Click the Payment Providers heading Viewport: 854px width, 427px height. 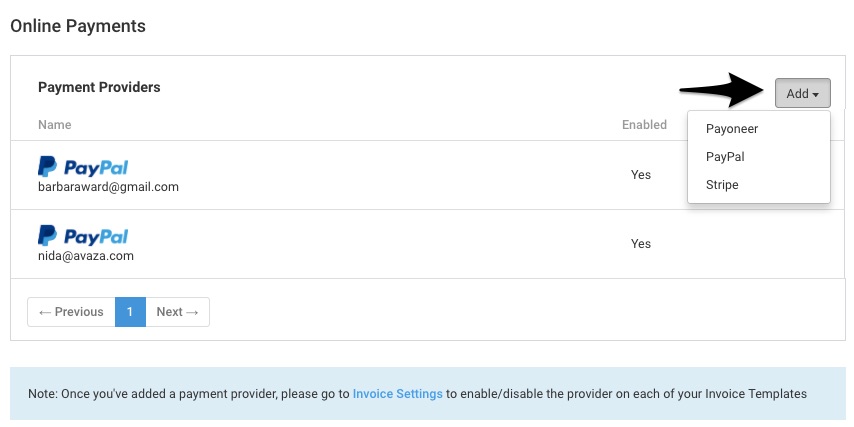coord(99,87)
